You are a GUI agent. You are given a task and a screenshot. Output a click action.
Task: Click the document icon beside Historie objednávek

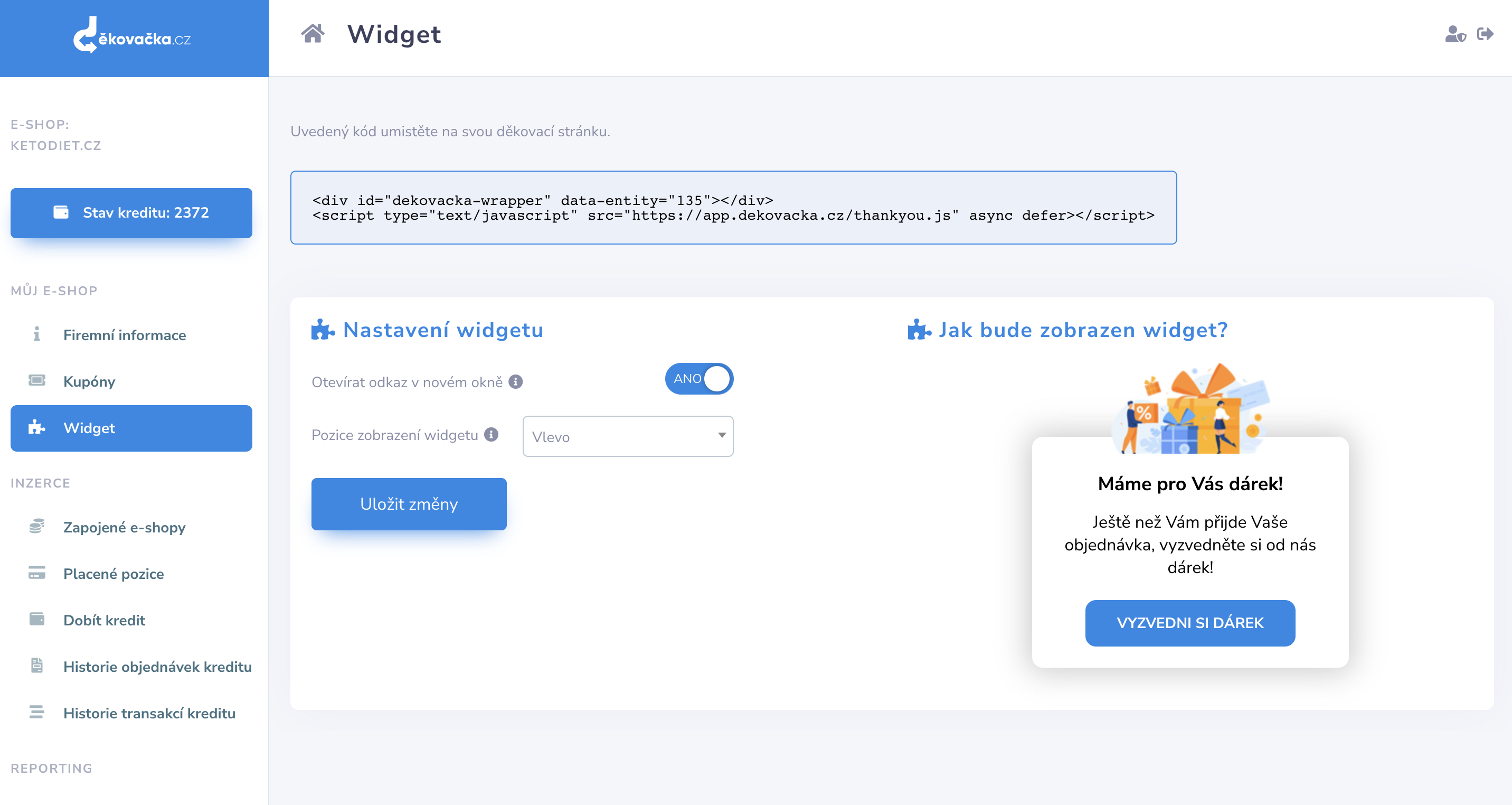pyautogui.click(x=37, y=665)
